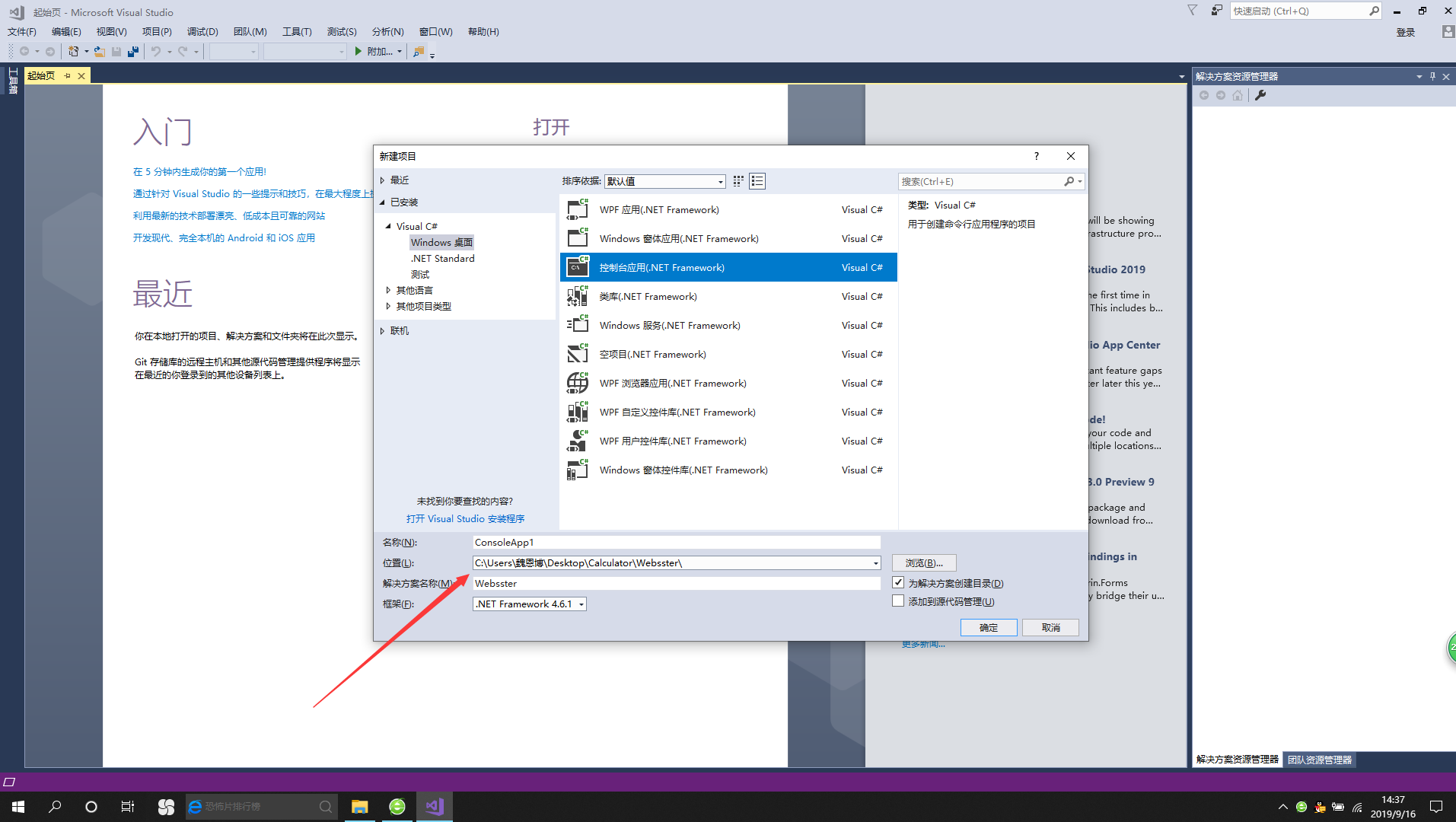Click the notifications filter flag icon
Screen dimensions: 1456x822
click(1193, 11)
